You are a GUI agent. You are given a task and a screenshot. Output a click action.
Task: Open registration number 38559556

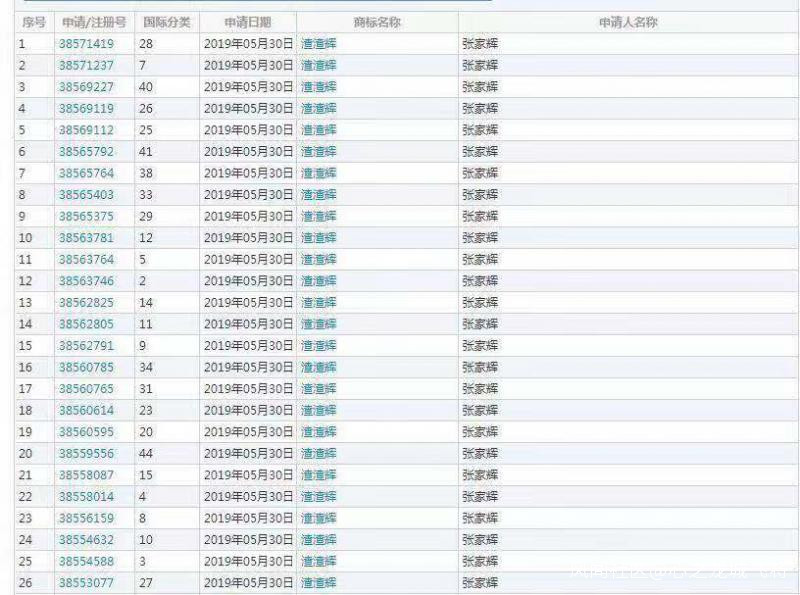(86, 453)
